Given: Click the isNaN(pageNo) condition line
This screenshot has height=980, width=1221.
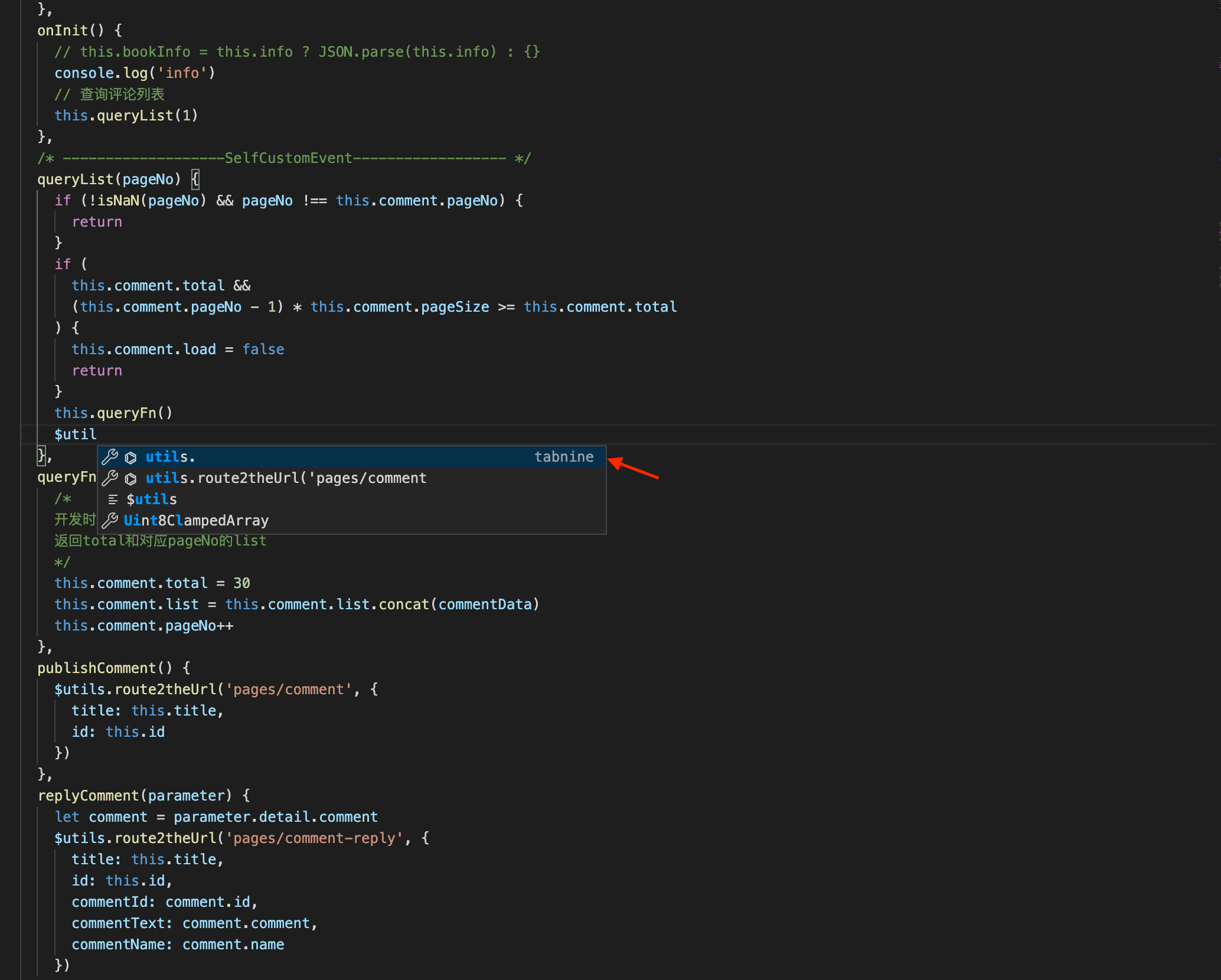Looking at the screenshot, I should tap(289, 201).
